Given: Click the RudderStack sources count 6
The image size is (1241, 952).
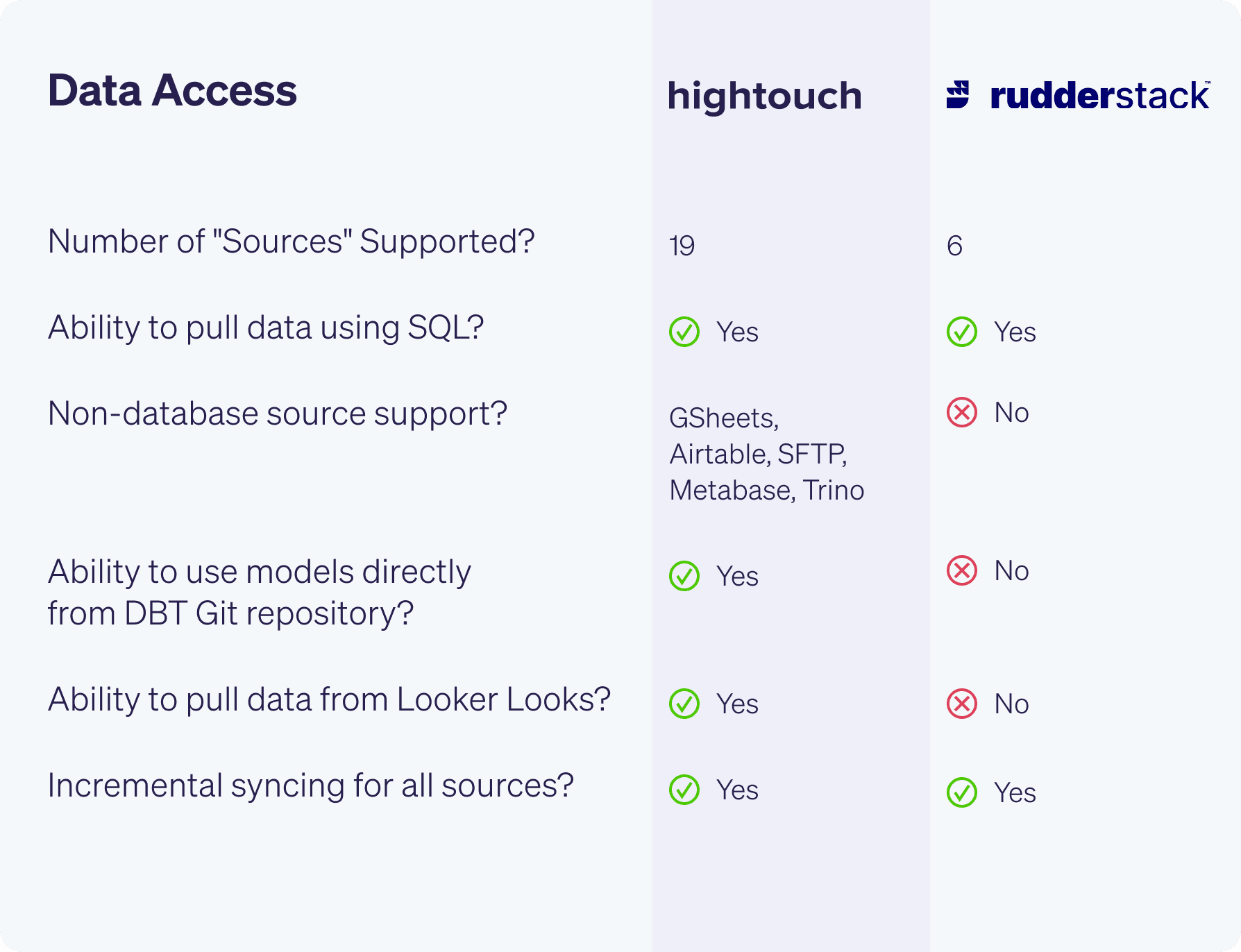Looking at the screenshot, I should click(955, 246).
